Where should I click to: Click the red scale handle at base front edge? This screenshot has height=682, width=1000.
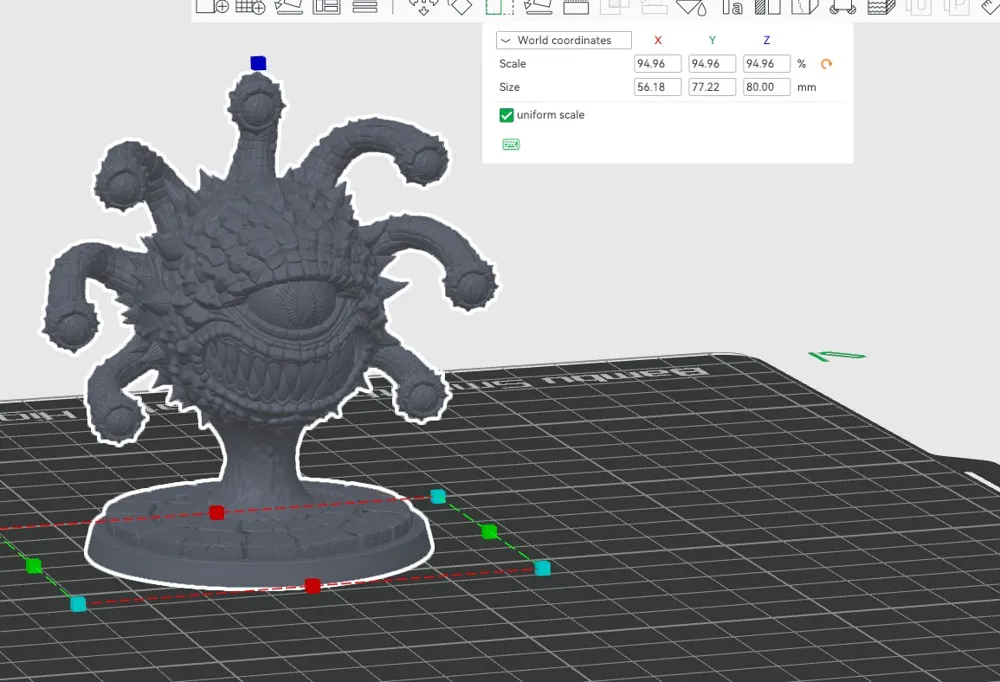pyautogui.click(x=312, y=586)
